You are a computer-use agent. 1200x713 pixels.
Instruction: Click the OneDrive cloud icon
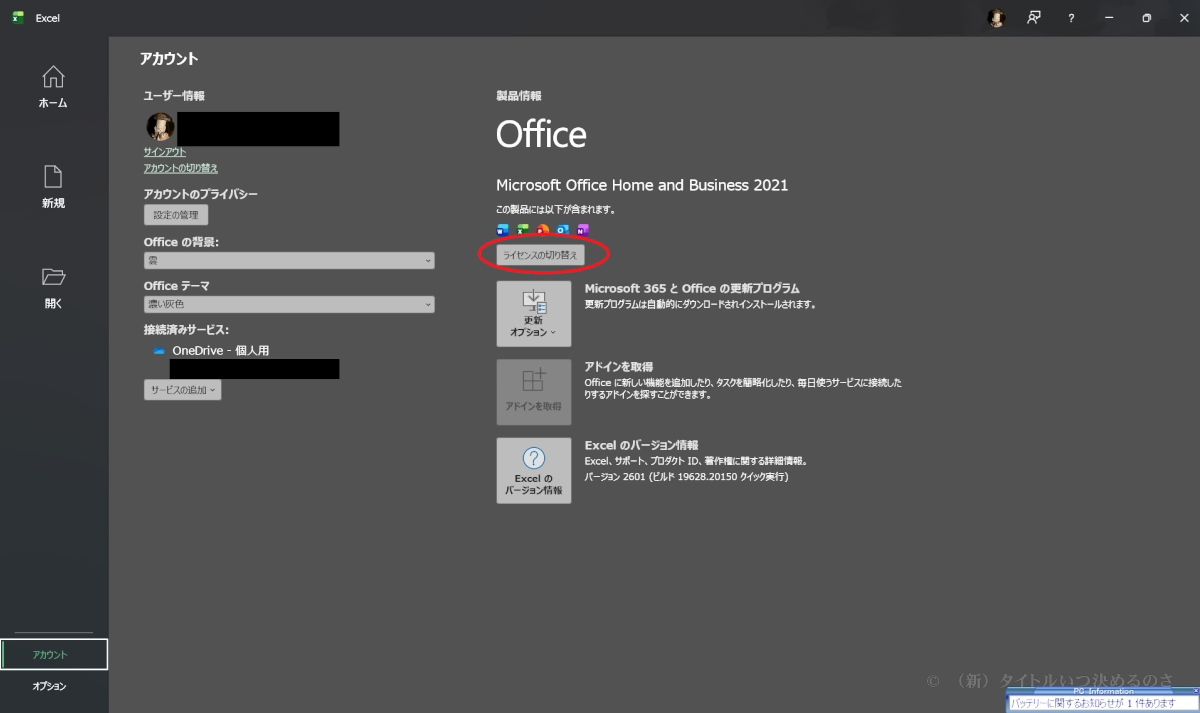159,351
